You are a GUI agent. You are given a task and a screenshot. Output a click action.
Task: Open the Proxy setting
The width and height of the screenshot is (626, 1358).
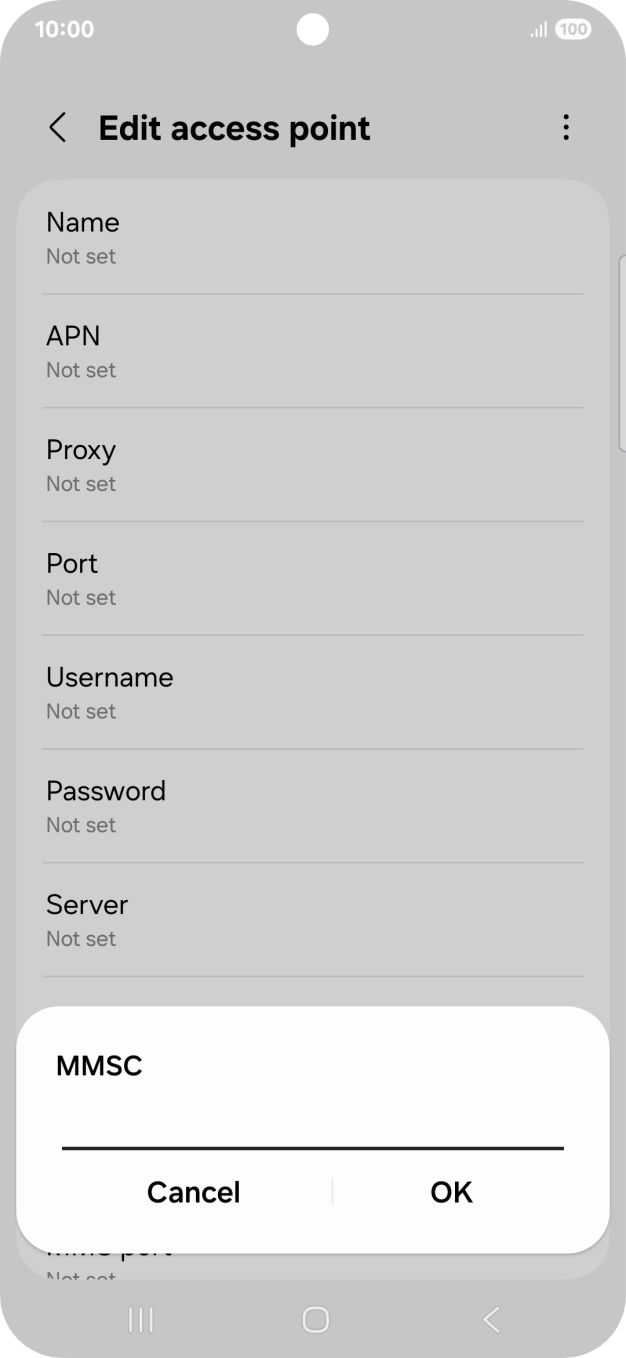pos(313,465)
